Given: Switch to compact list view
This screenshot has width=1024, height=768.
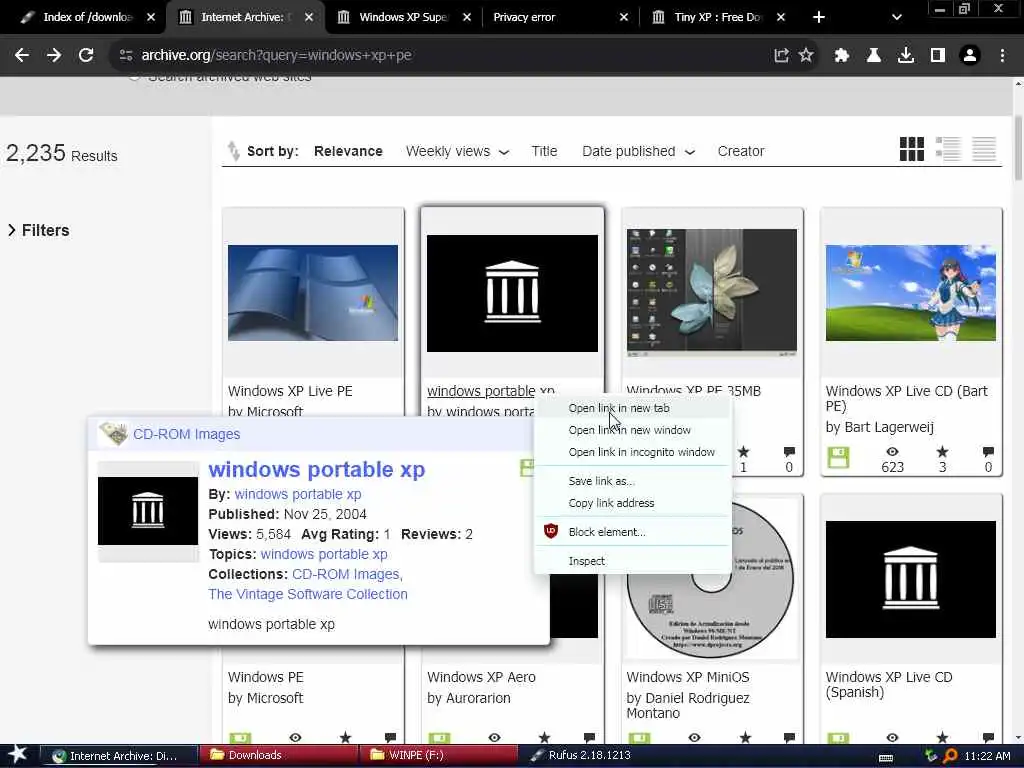Looking at the screenshot, I should pos(984,149).
